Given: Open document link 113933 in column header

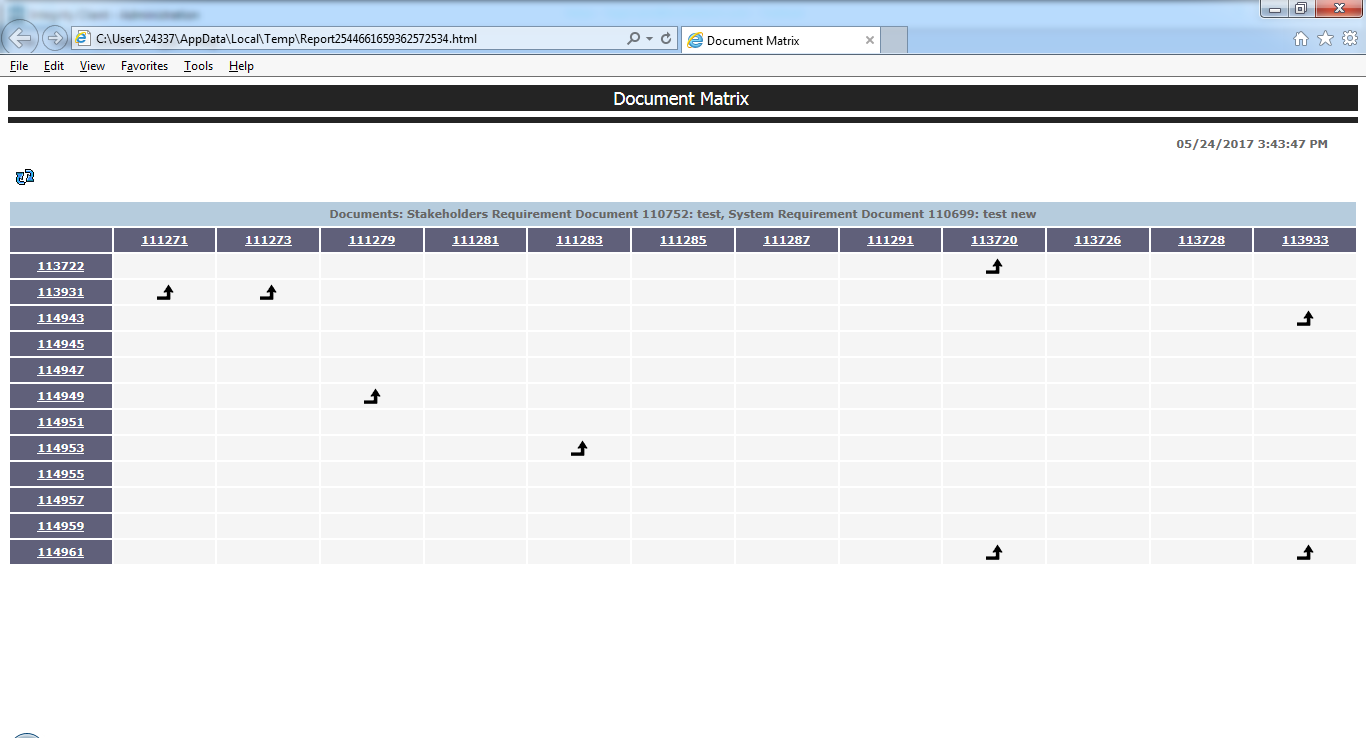Looking at the screenshot, I should click(1304, 240).
